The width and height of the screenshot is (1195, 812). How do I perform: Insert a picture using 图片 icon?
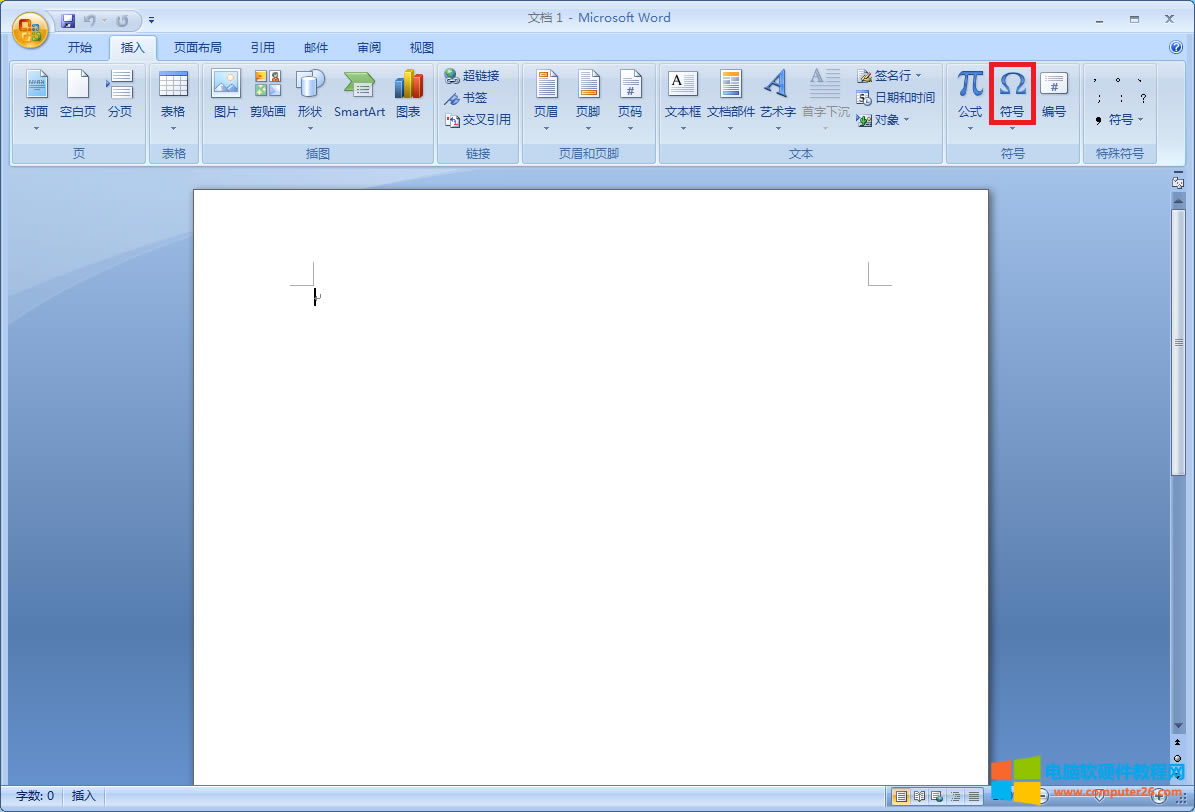(225, 95)
